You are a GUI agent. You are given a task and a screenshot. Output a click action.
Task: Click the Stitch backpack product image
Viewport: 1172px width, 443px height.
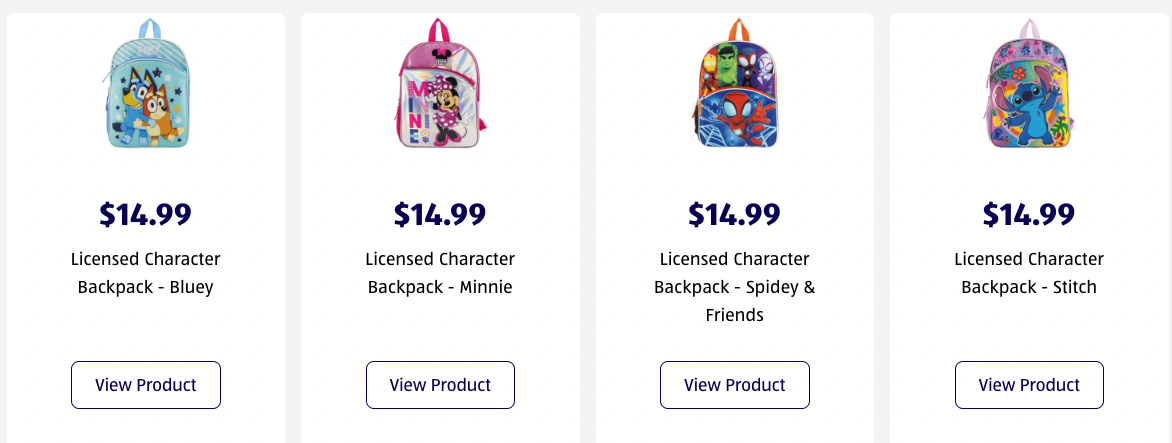coord(1029,85)
